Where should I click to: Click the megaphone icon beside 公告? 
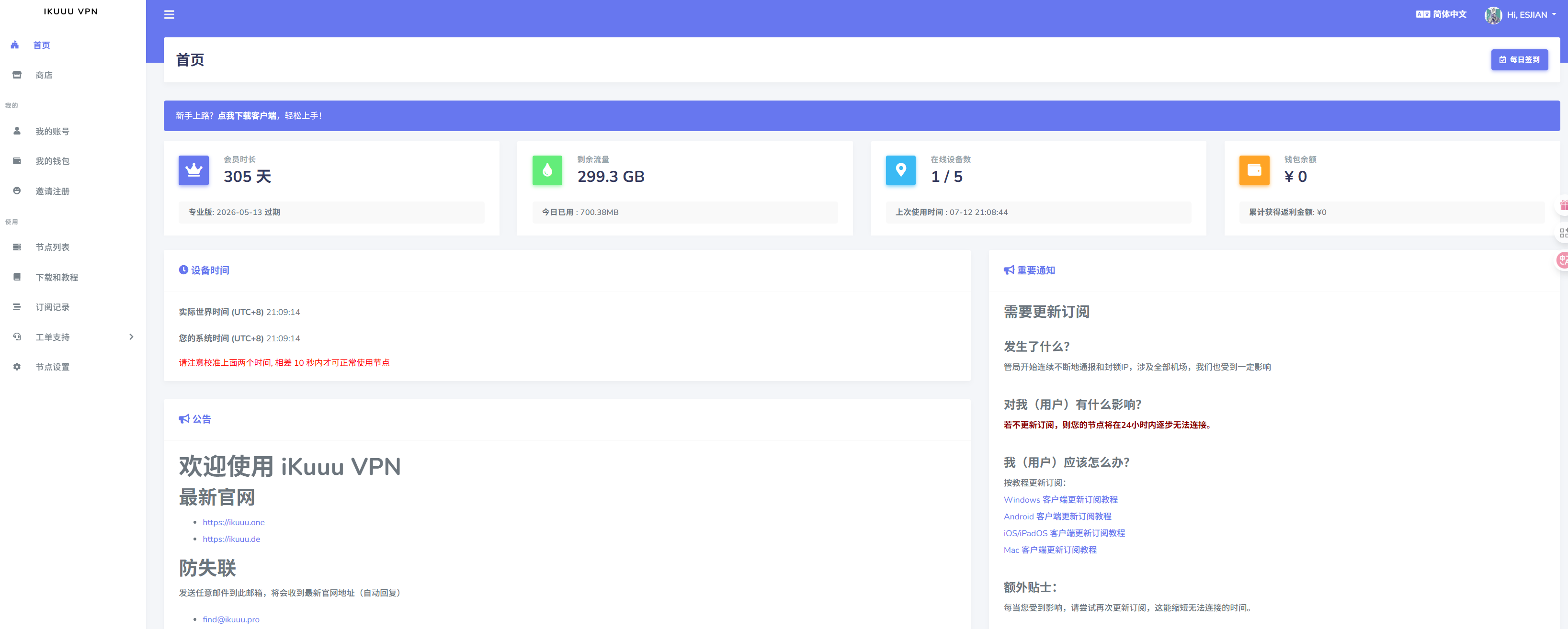tap(184, 418)
